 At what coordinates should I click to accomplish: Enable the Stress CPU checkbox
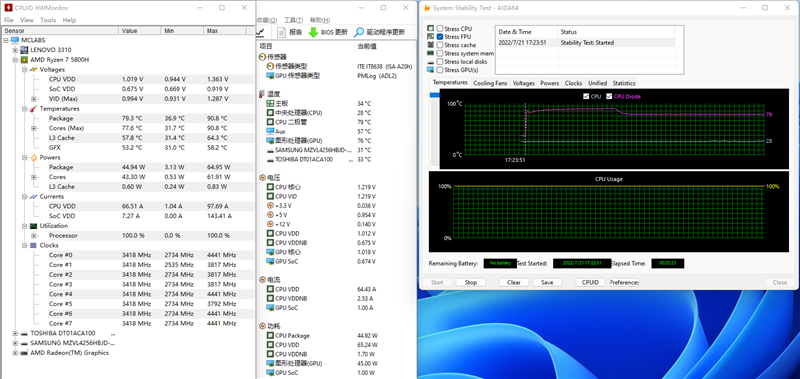click(x=440, y=29)
